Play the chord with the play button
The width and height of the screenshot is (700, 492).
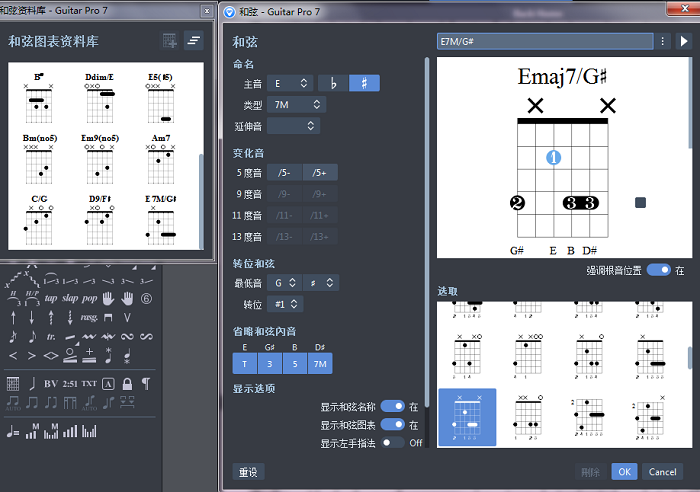[x=684, y=41]
